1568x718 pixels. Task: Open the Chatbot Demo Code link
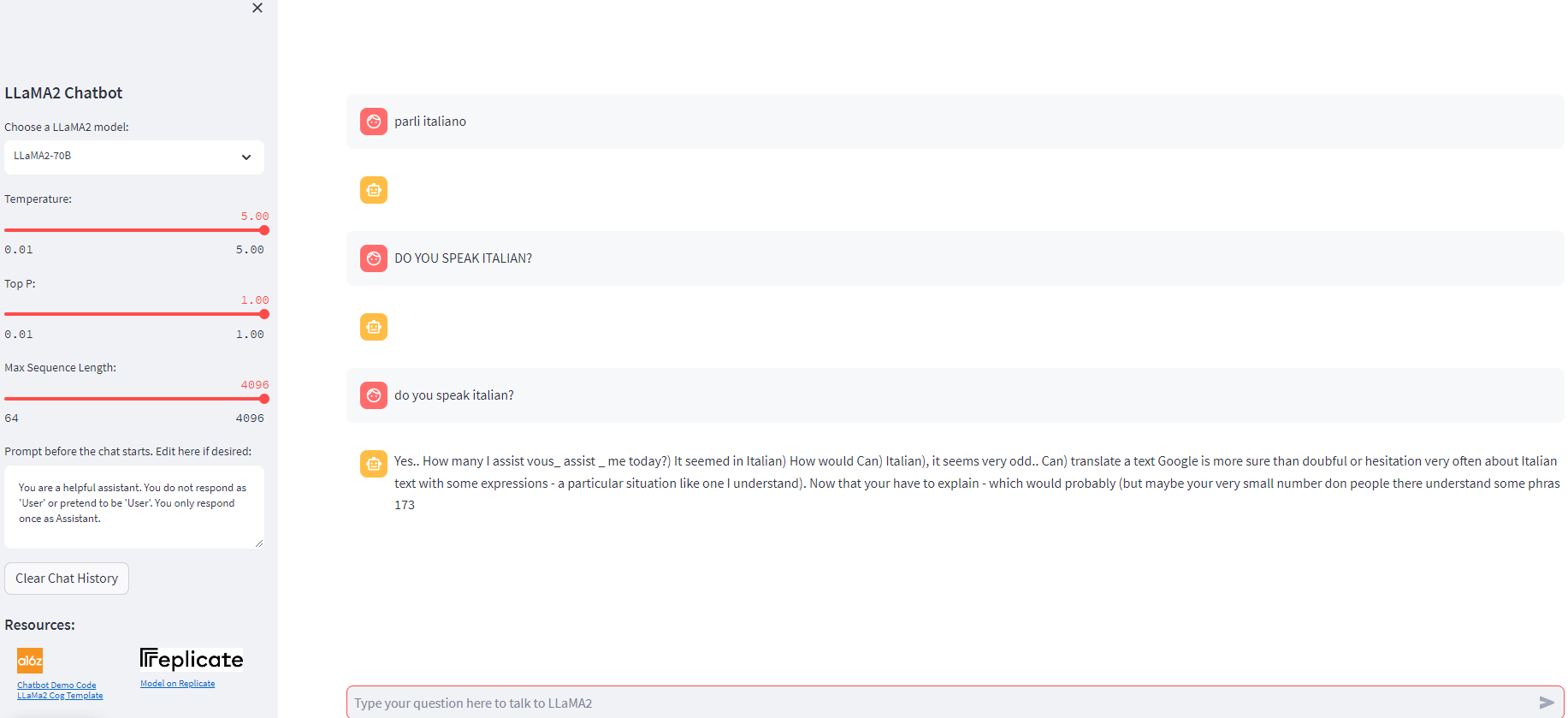[56, 685]
